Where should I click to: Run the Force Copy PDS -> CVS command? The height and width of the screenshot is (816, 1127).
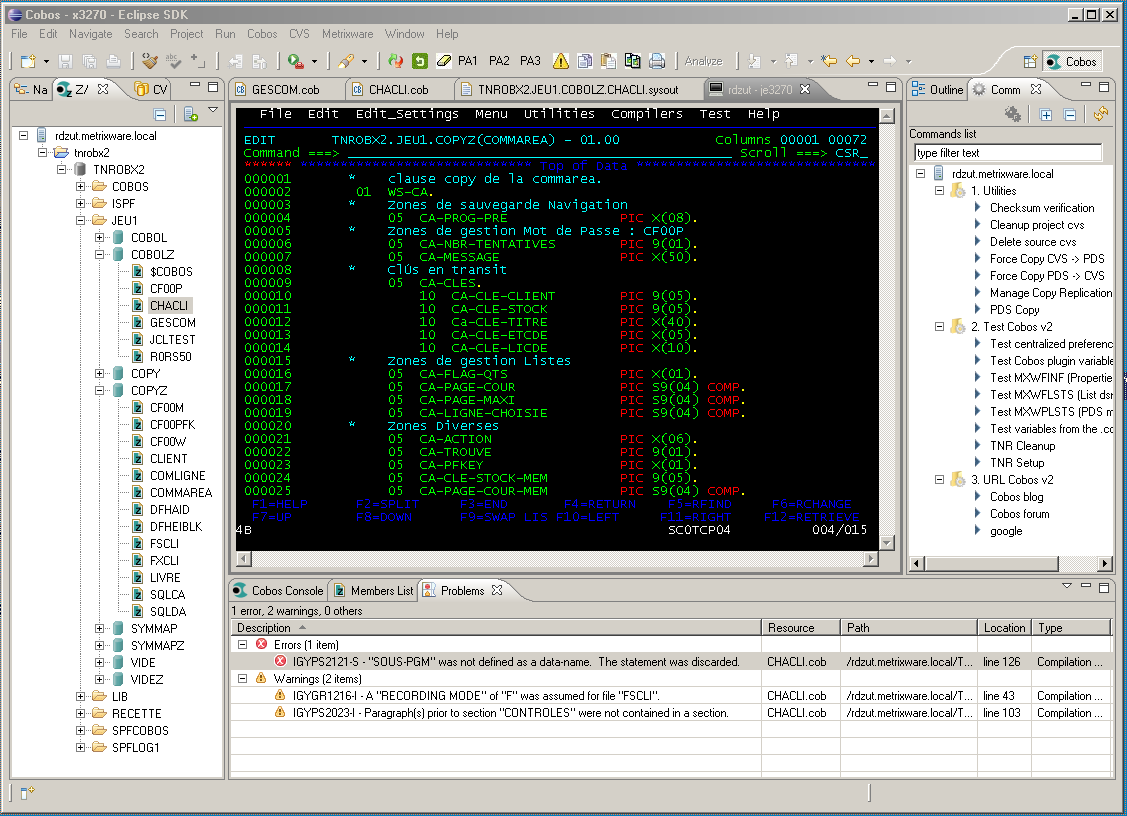(1046, 276)
